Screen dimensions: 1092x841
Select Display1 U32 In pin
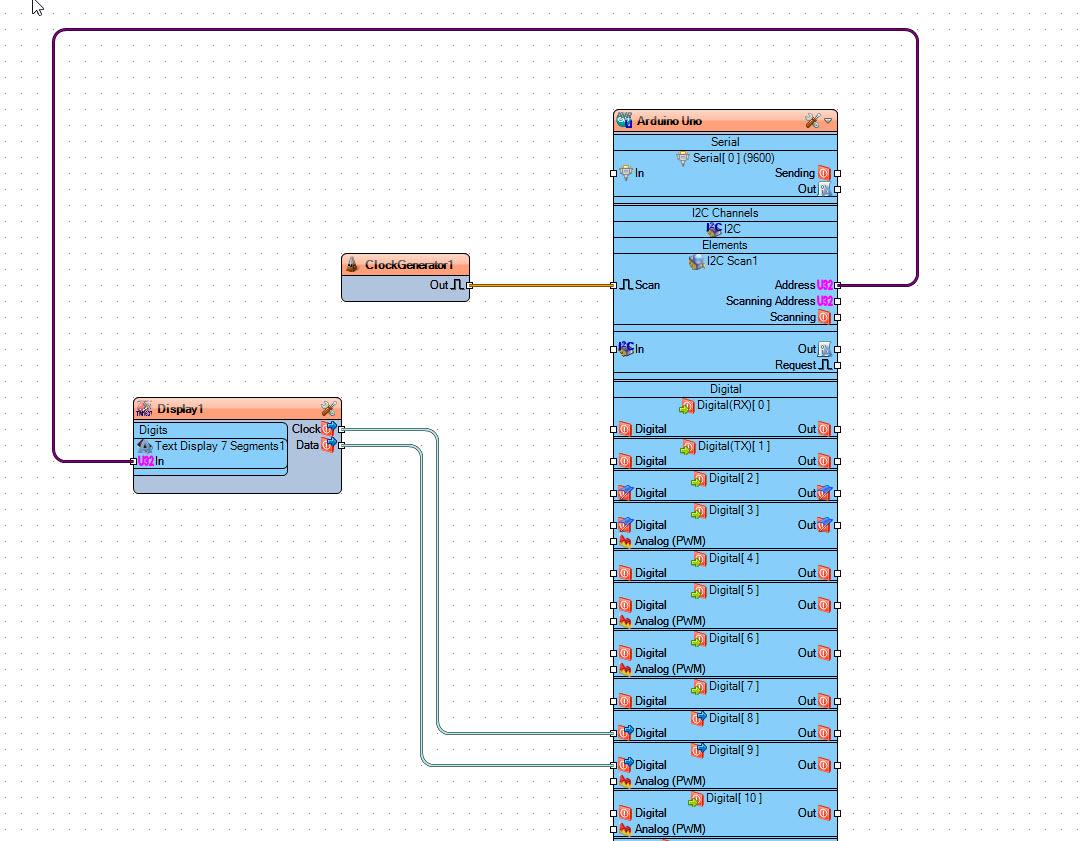134,462
